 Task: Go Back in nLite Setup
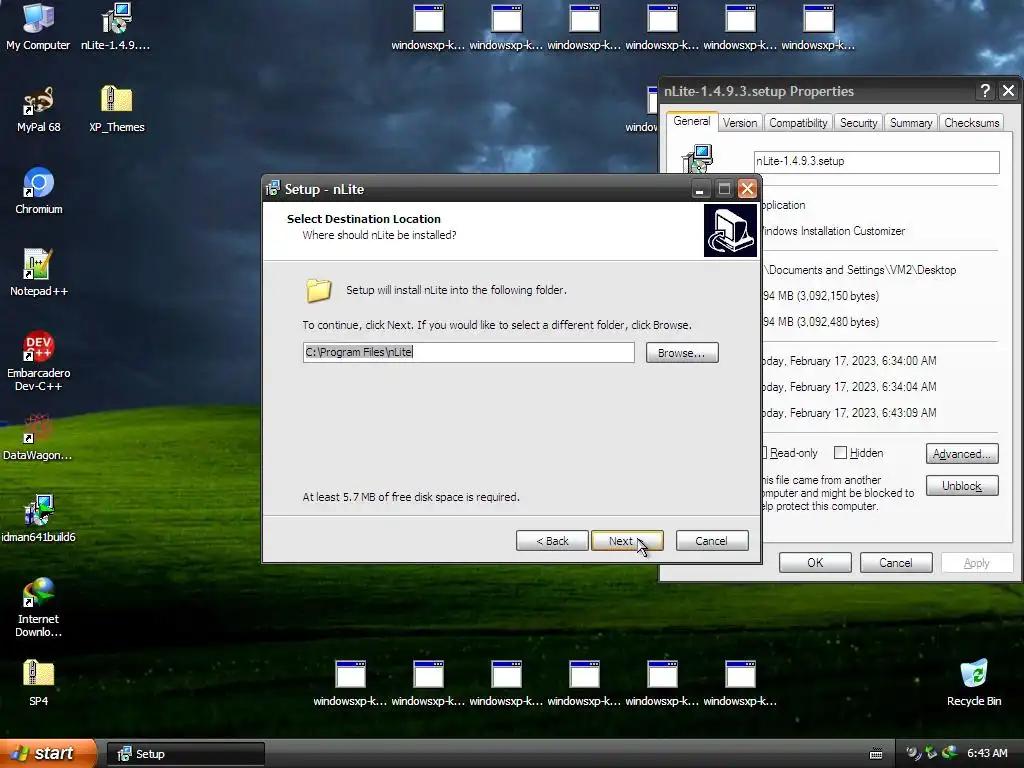click(x=552, y=541)
